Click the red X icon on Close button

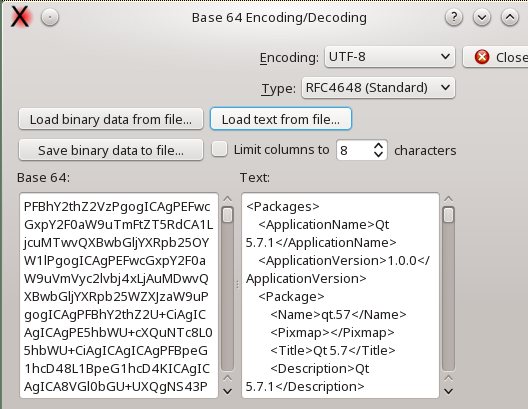tap(482, 57)
